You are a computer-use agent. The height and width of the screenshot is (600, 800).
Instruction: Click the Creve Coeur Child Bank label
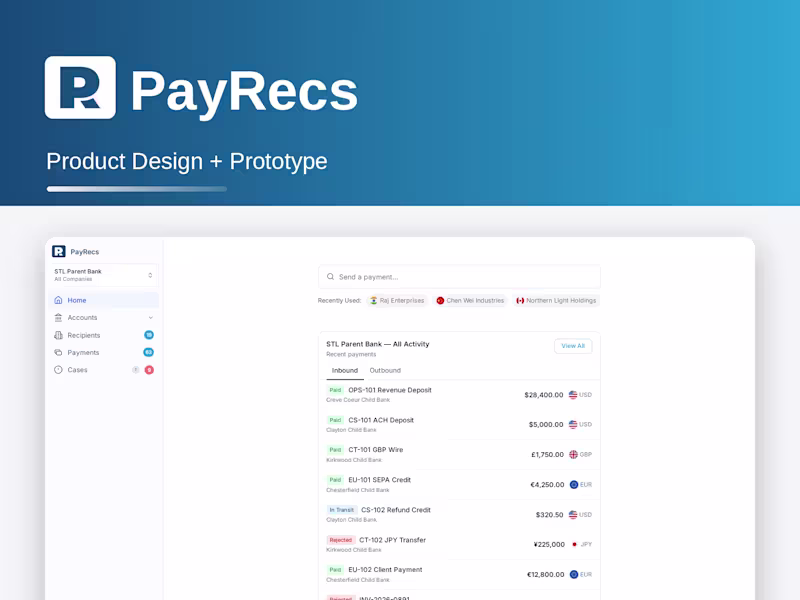click(358, 400)
